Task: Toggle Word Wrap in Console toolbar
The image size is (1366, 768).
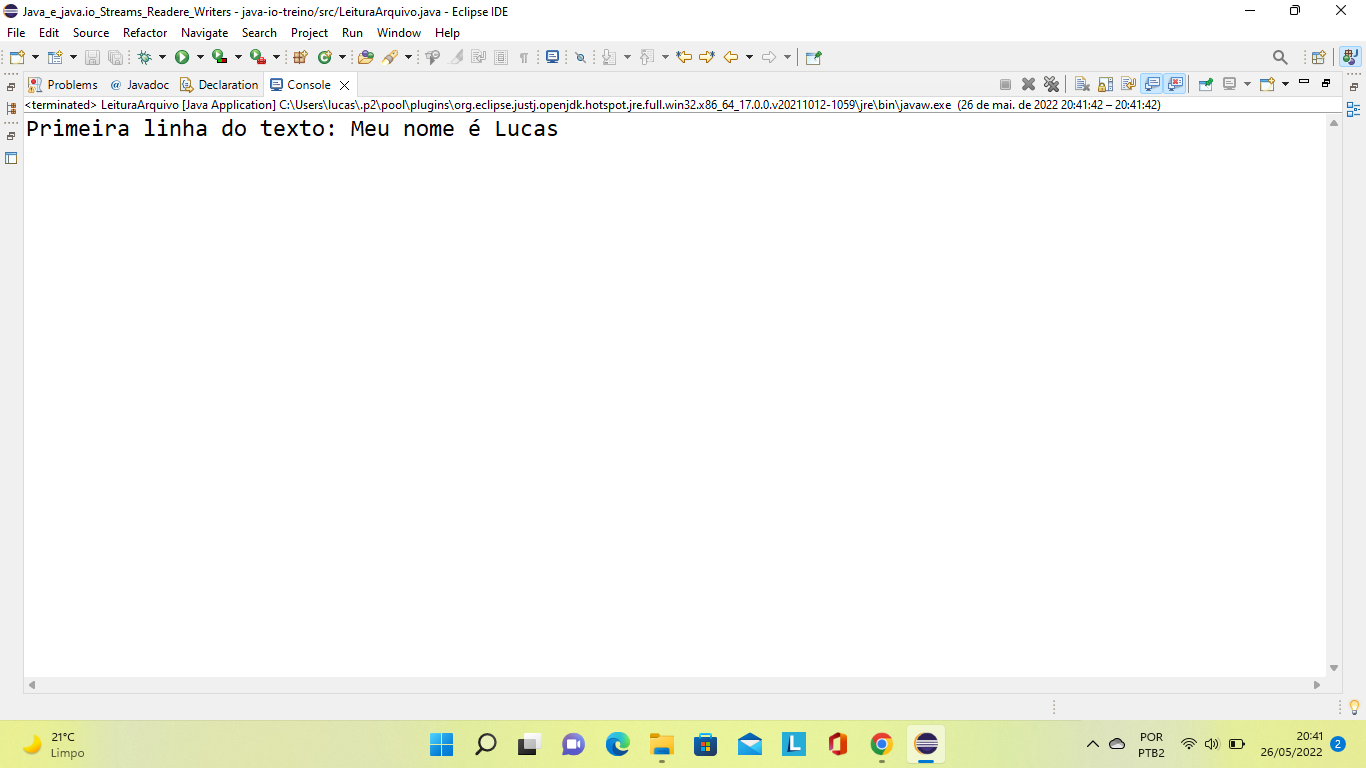Action: 1128,85
